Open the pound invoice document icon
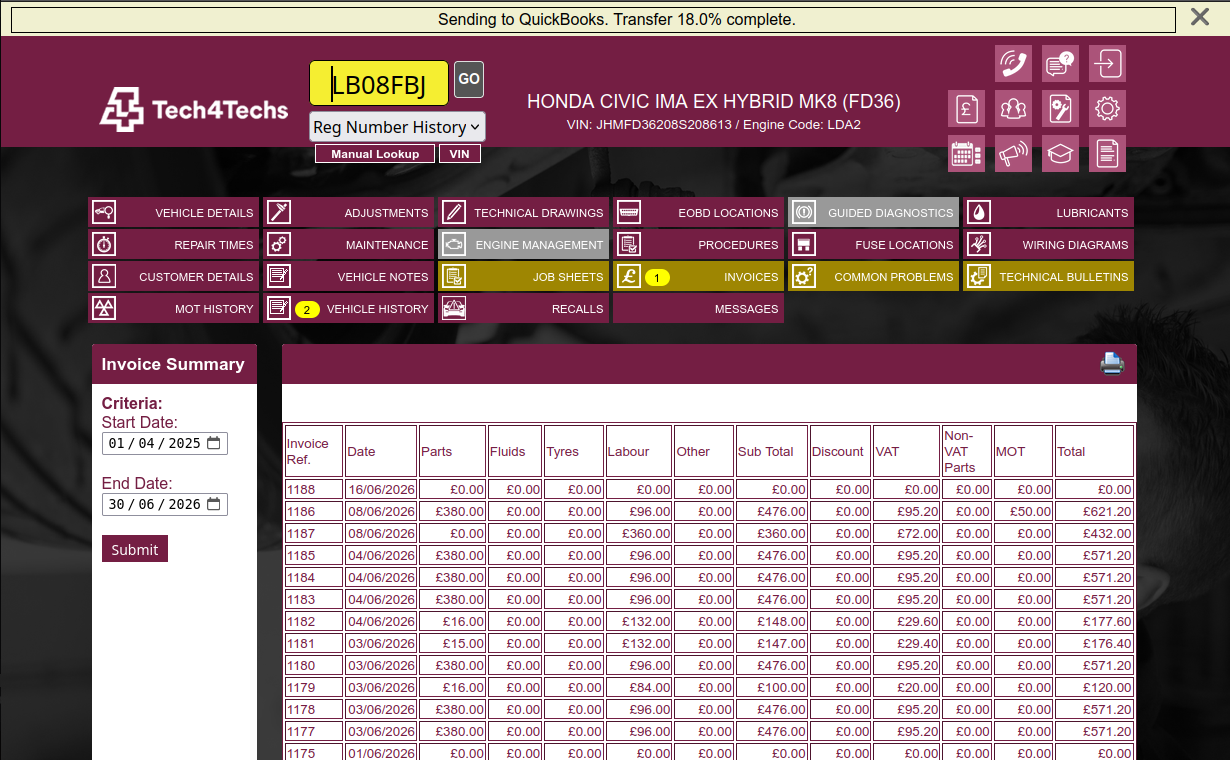The image size is (1230, 760). [966, 109]
